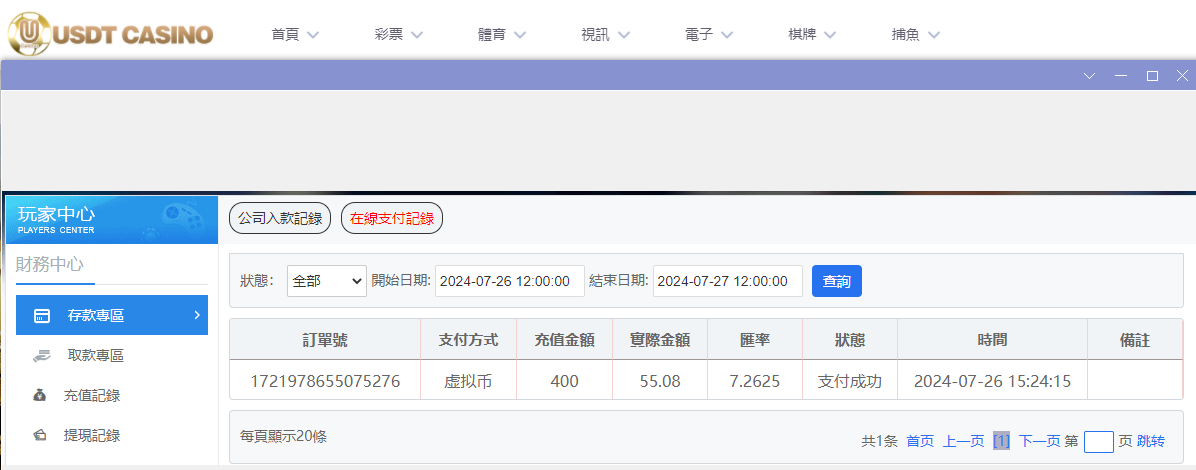This screenshot has height=470, width=1196.
Task: Switch to 在線支付記錄 tab
Action: click(x=392, y=218)
